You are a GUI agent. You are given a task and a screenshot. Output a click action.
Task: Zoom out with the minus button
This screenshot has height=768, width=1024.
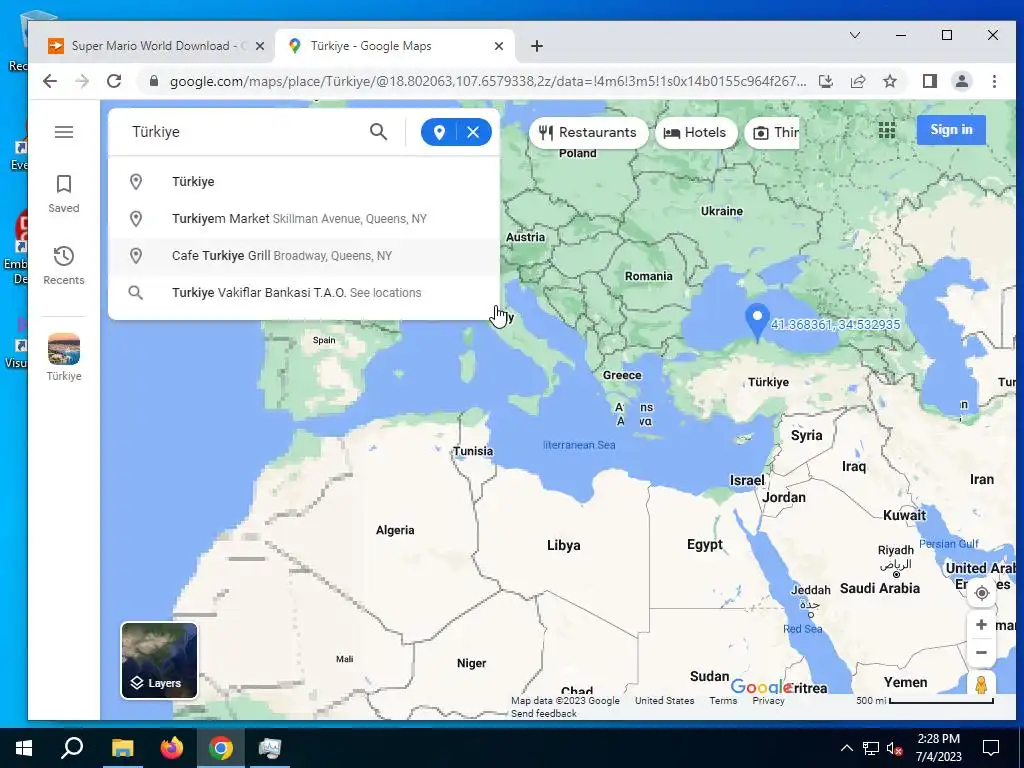pos(981,652)
